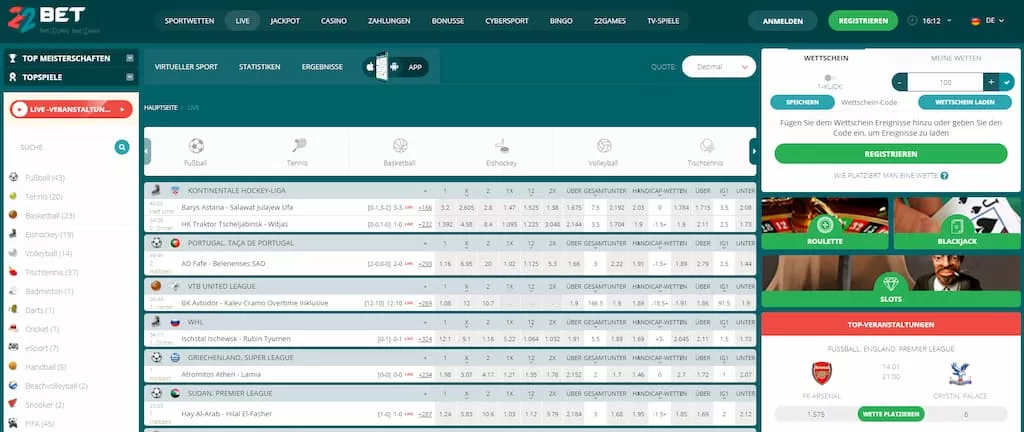Select the Tennis icon in sport carousel
The width and height of the screenshot is (1024, 432).
click(299, 146)
